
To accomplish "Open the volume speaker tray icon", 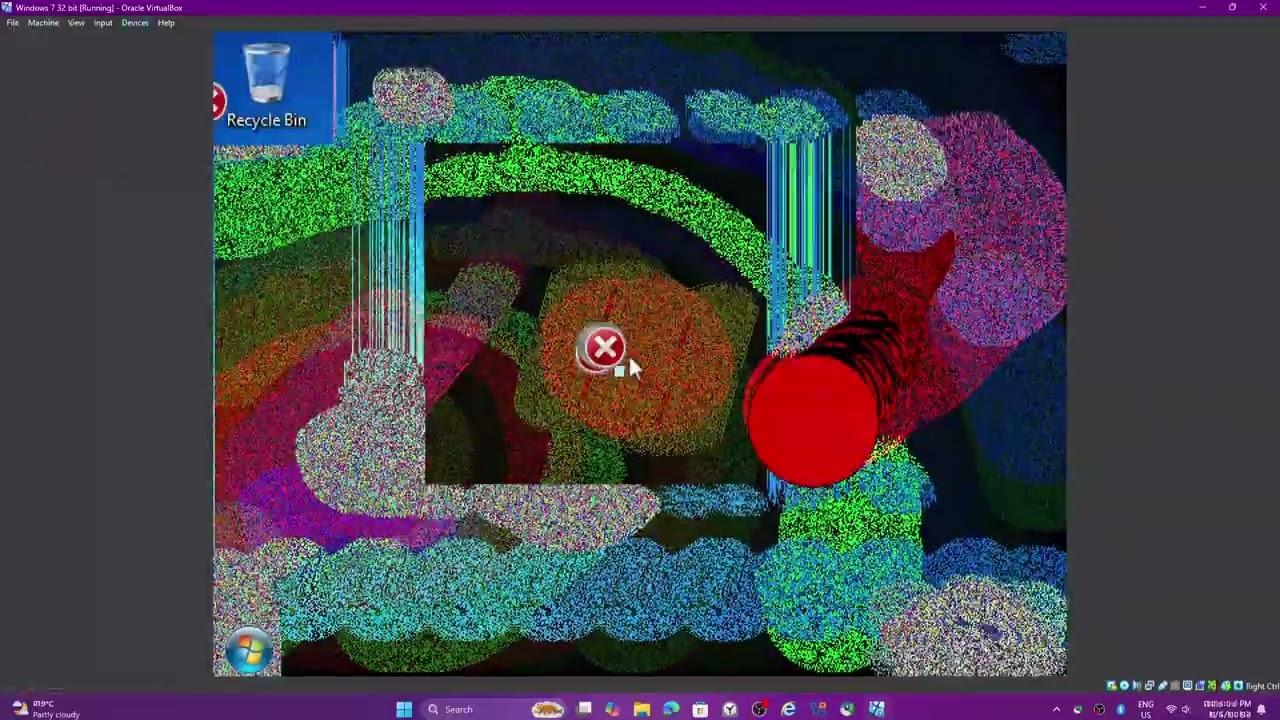I will [1185, 709].
